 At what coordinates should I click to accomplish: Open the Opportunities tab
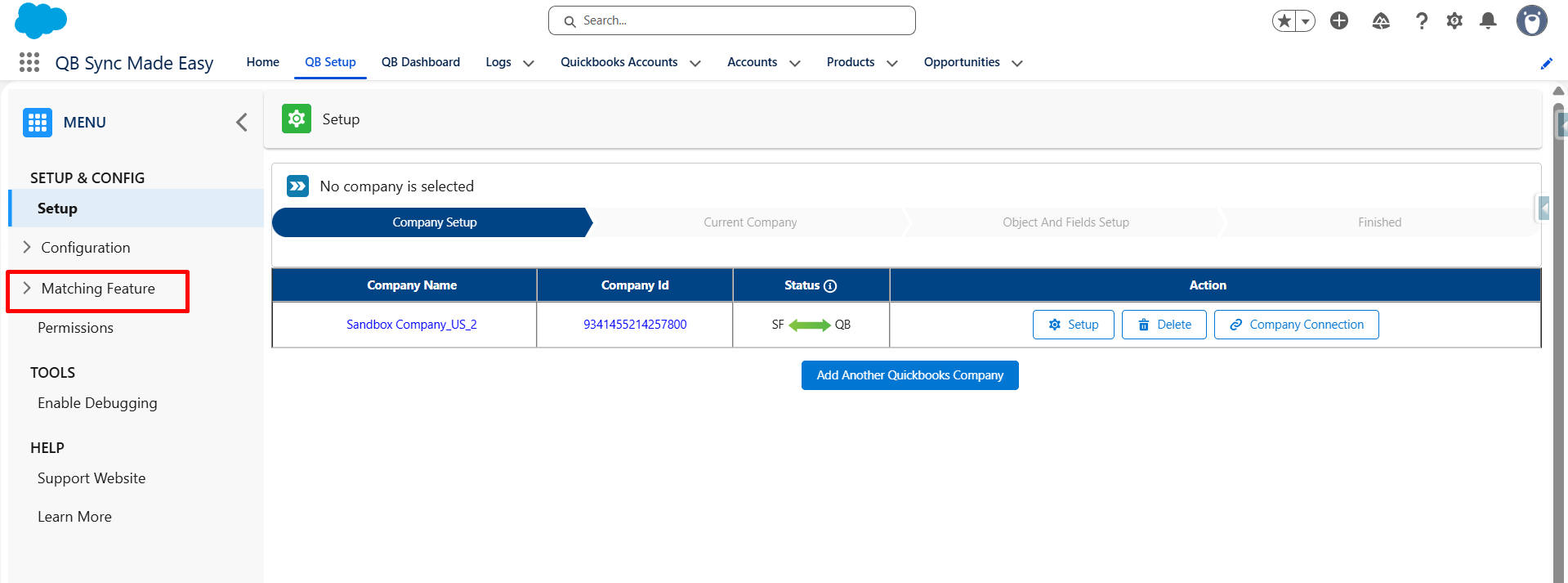[x=962, y=62]
